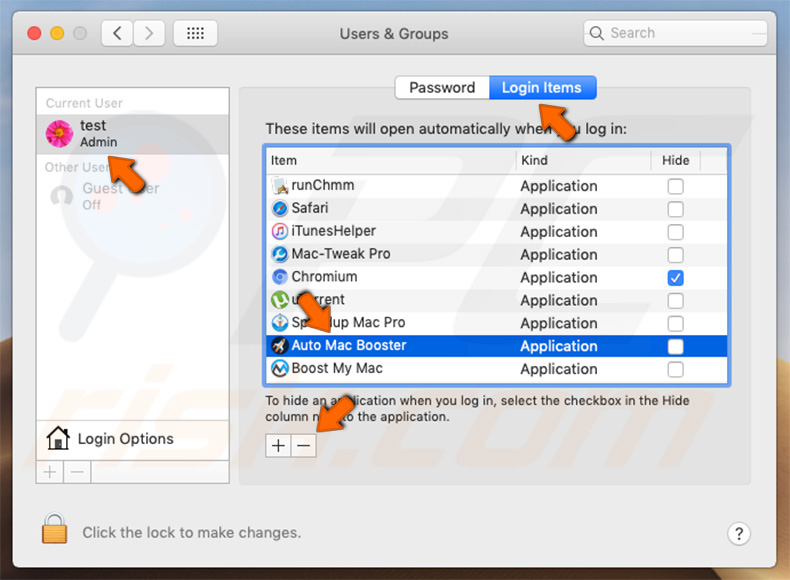Click Application kind in Chromium row

point(559,278)
